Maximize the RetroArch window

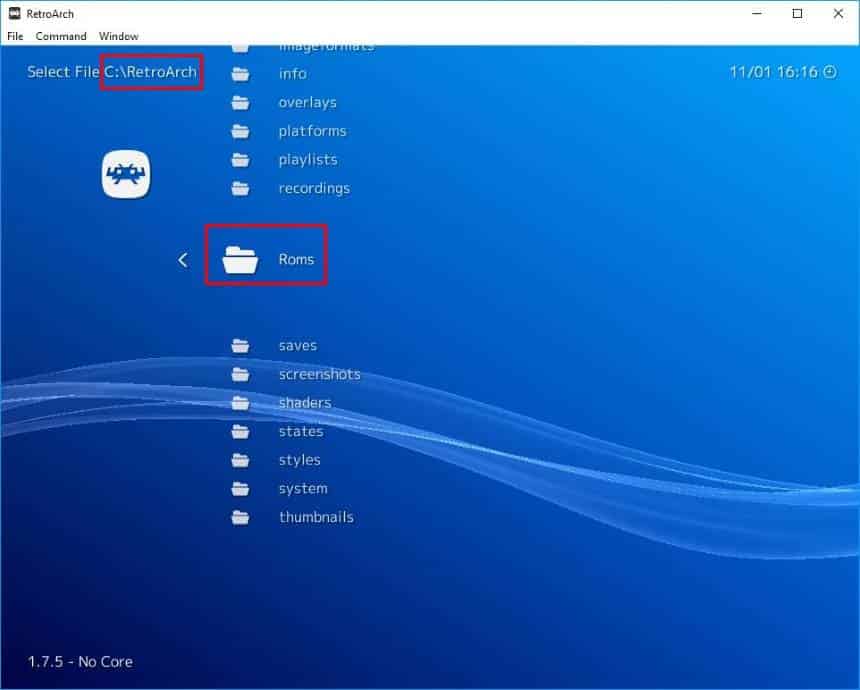(x=797, y=14)
